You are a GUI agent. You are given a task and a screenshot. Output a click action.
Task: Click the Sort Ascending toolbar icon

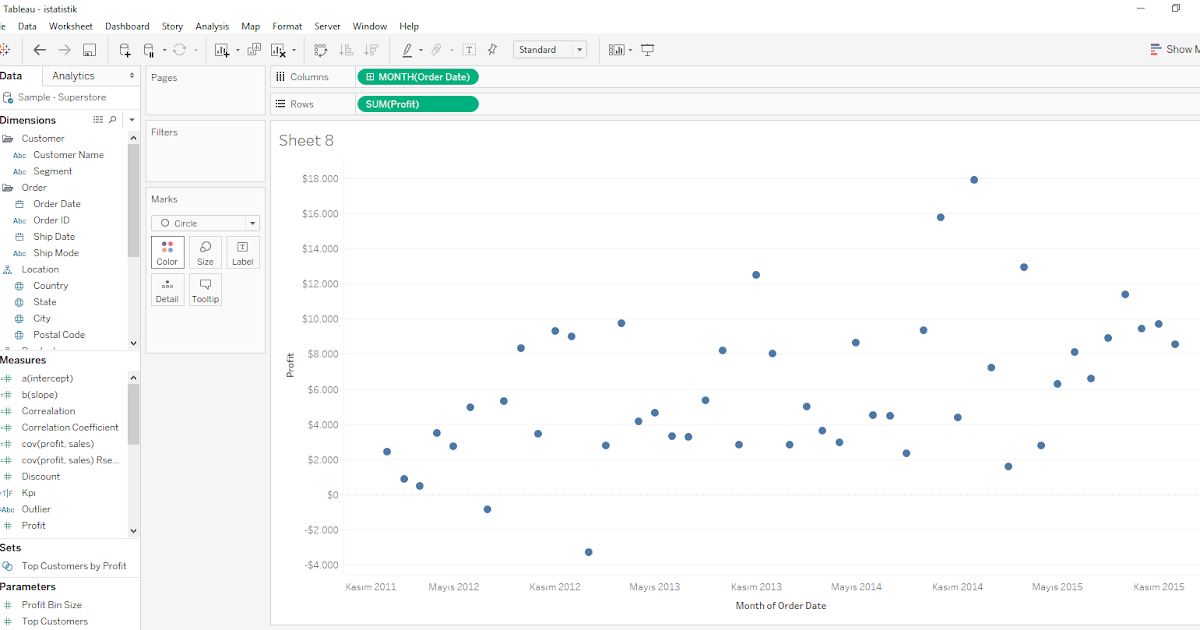[x=345, y=49]
